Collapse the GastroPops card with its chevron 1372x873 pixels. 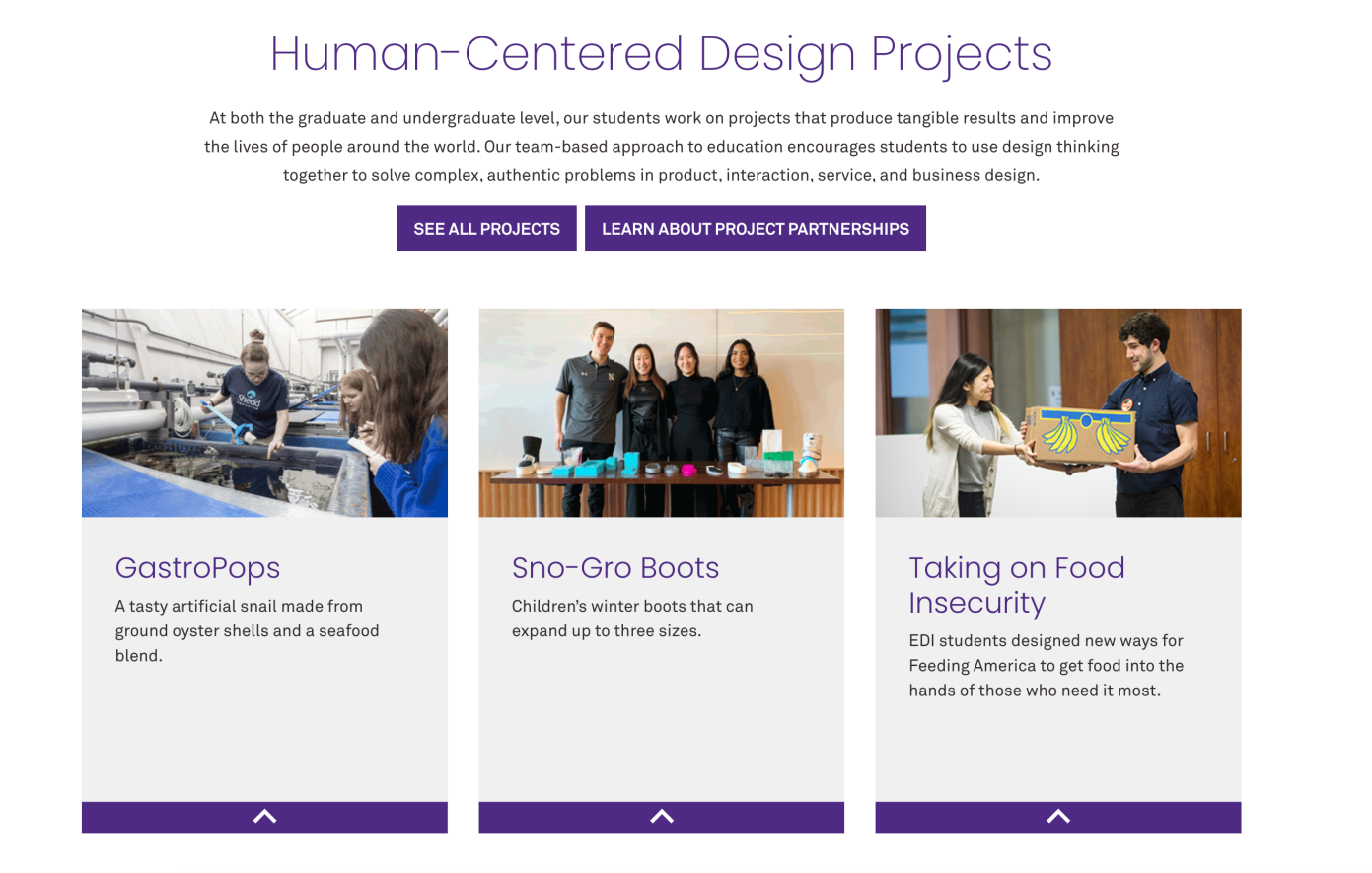264,817
